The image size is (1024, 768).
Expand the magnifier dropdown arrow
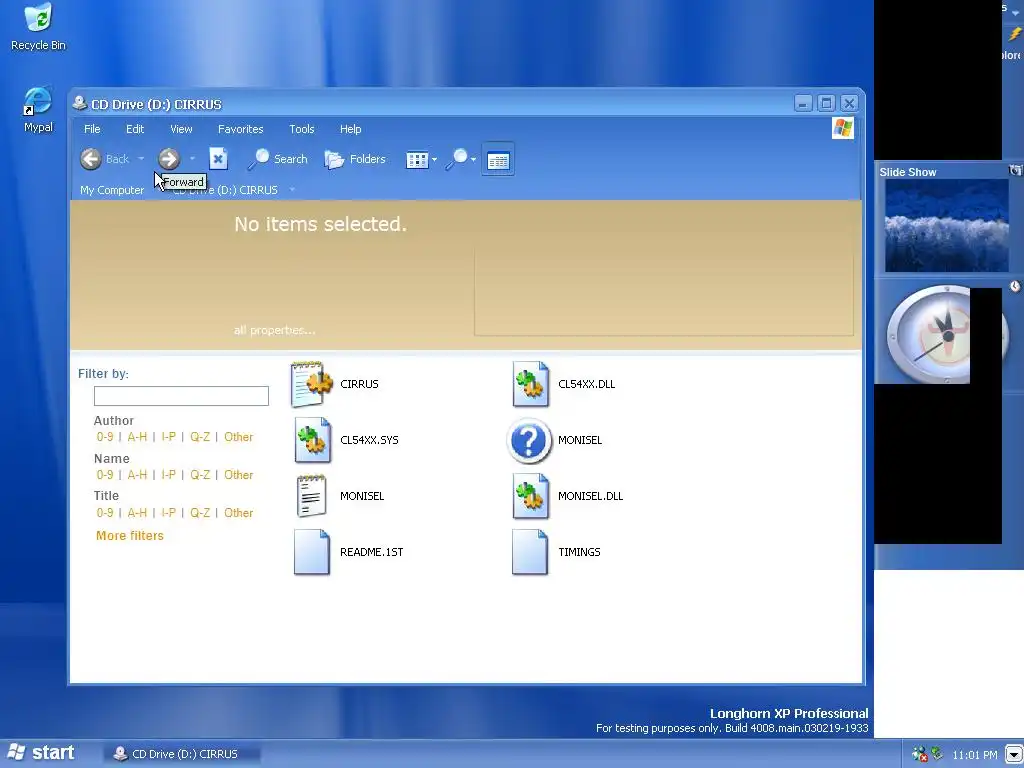pos(473,159)
